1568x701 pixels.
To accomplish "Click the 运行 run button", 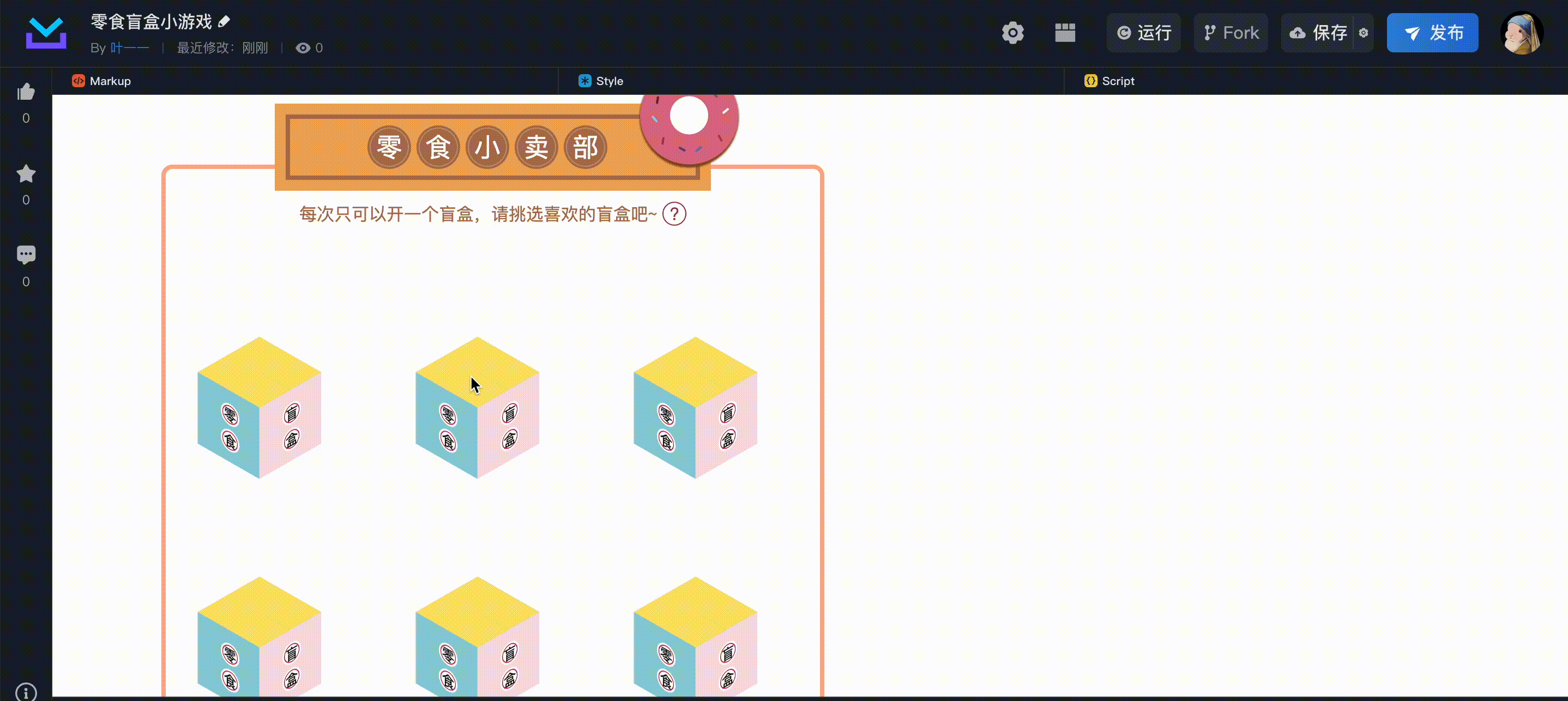I will pos(1144,33).
